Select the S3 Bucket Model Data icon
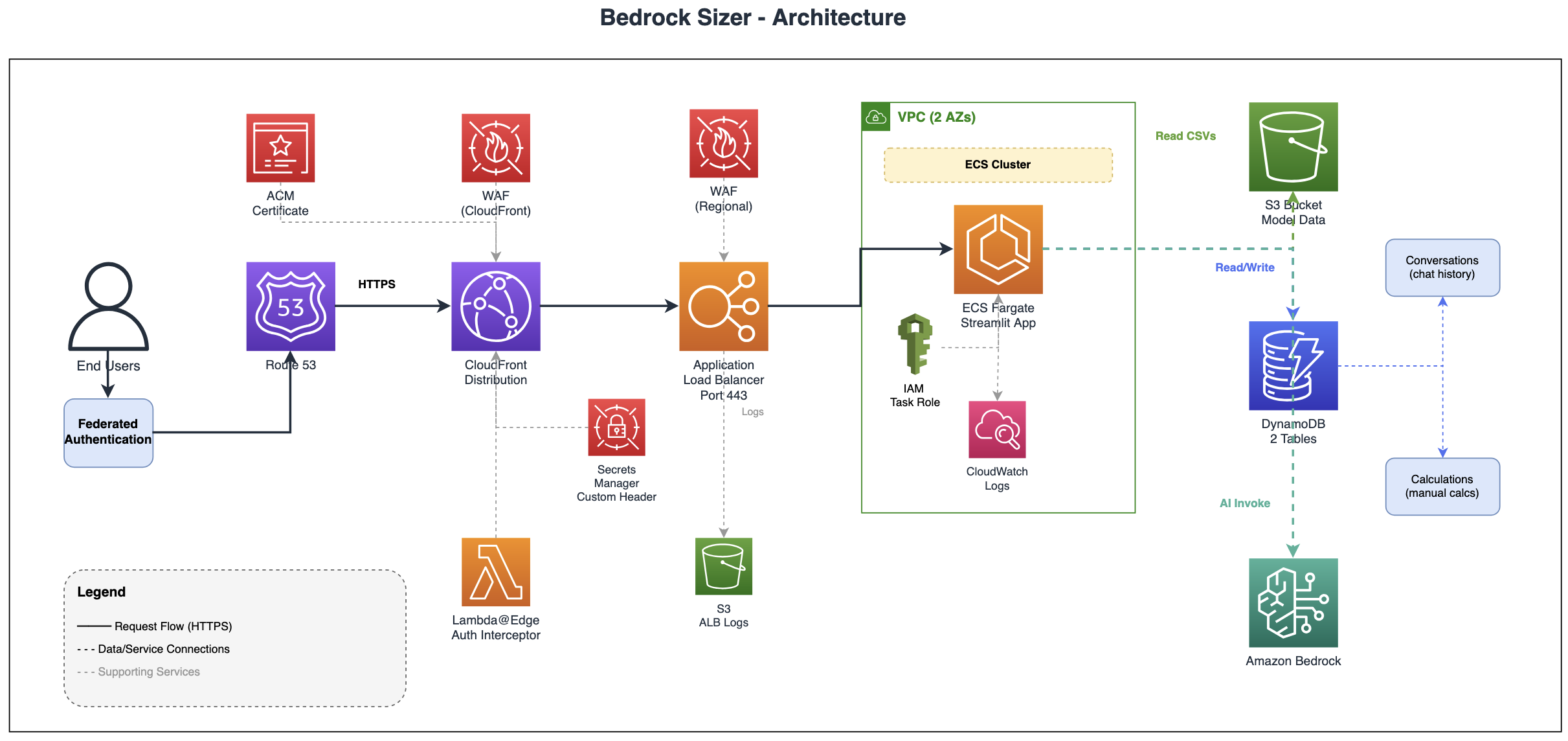Viewport: 1568px width, 741px height. 1294,146
